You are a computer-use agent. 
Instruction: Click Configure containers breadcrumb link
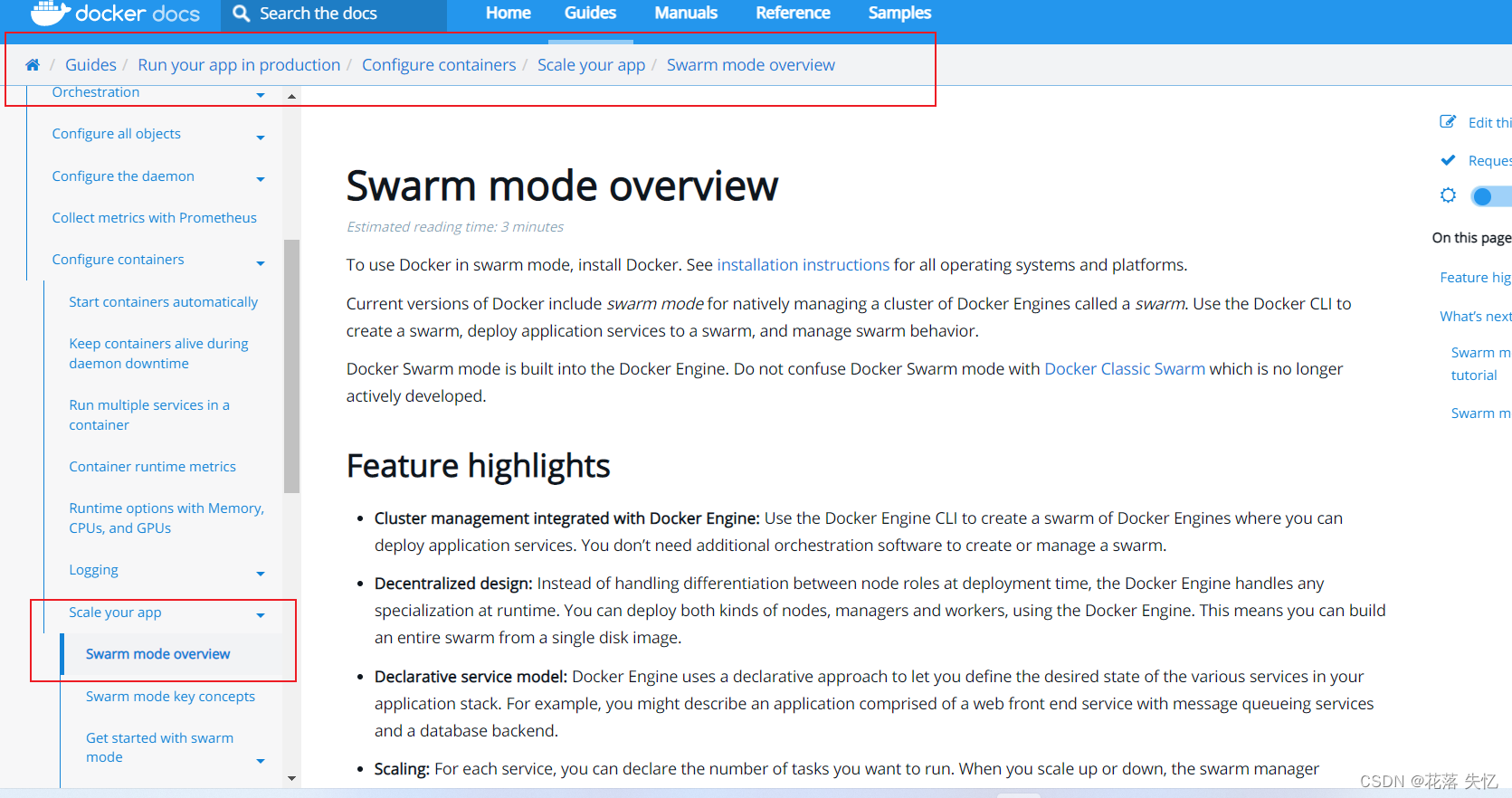(439, 65)
